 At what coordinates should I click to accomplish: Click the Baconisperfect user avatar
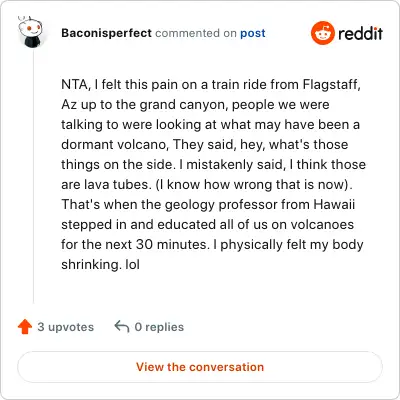point(31,32)
